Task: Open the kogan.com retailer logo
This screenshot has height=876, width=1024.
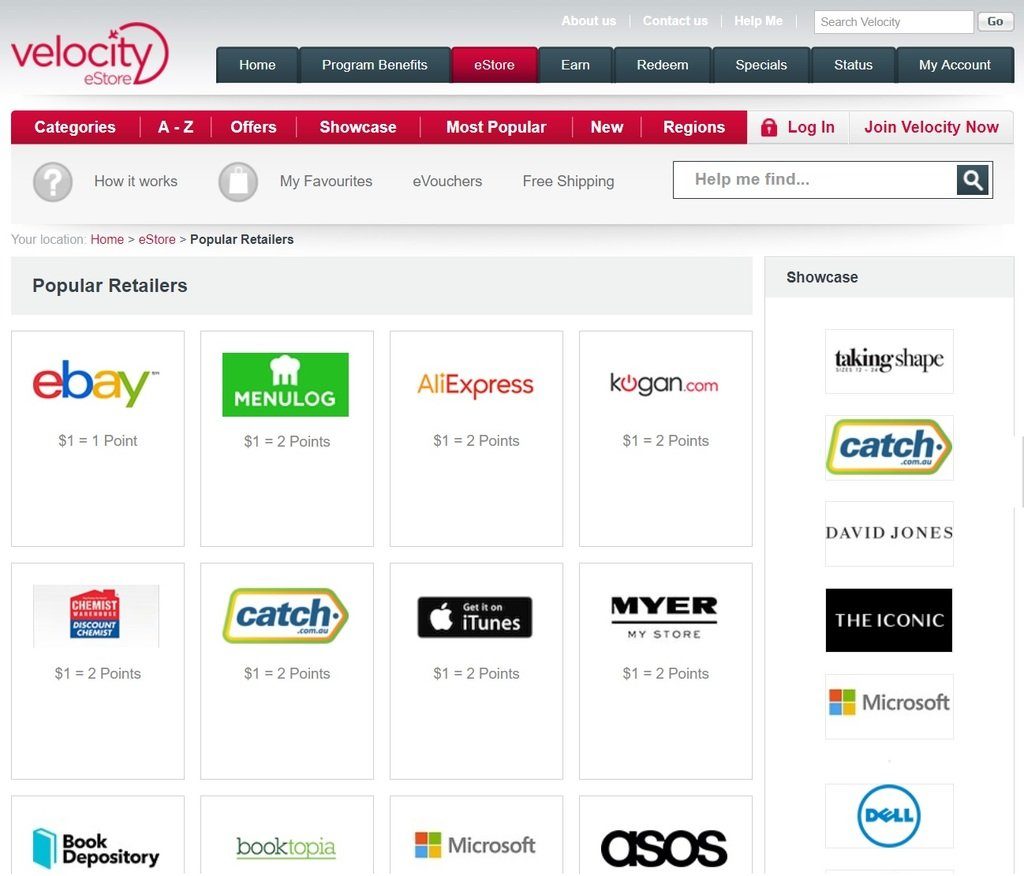Action: click(664, 384)
